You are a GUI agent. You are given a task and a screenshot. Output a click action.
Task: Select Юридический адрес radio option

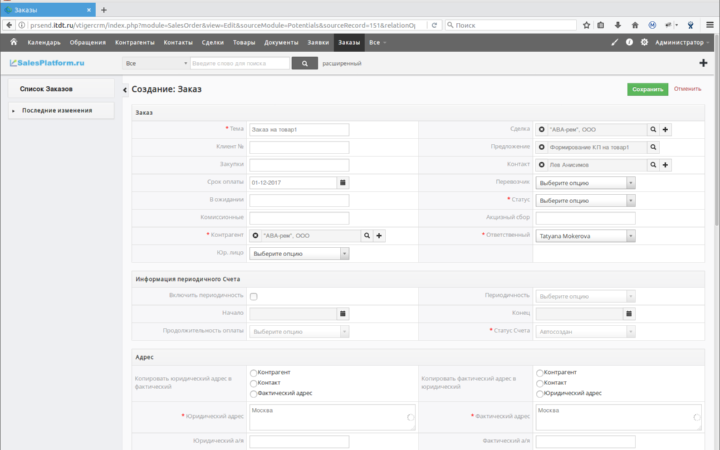[x=540, y=394]
